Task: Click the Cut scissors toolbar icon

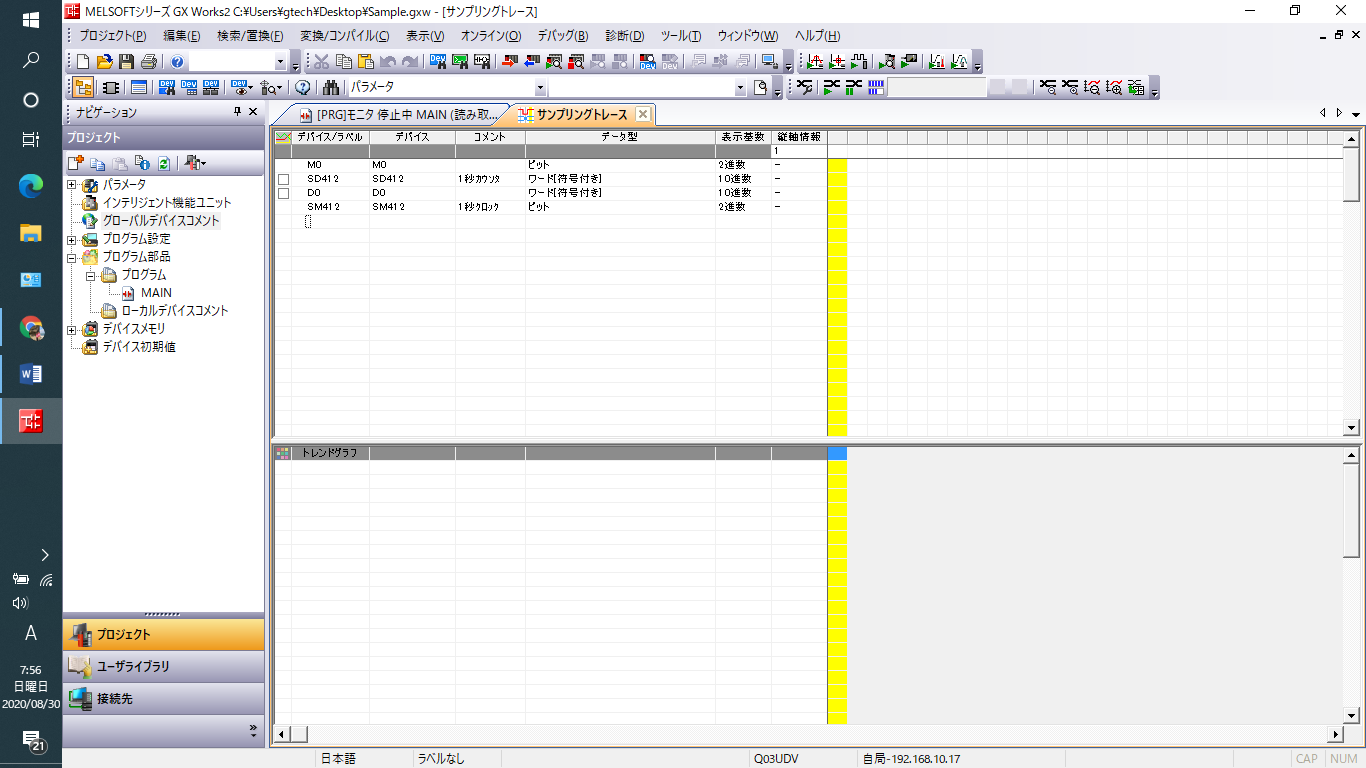Action: pos(321,61)
